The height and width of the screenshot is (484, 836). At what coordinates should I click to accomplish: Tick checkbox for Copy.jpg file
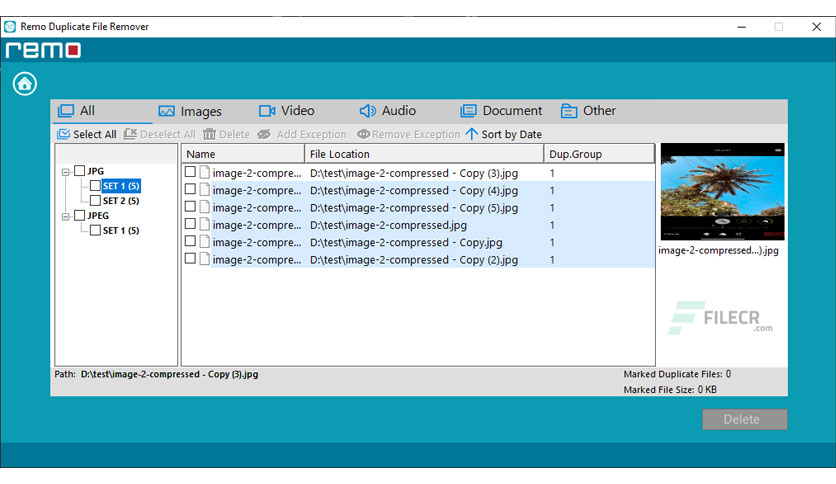pos(190,241)
